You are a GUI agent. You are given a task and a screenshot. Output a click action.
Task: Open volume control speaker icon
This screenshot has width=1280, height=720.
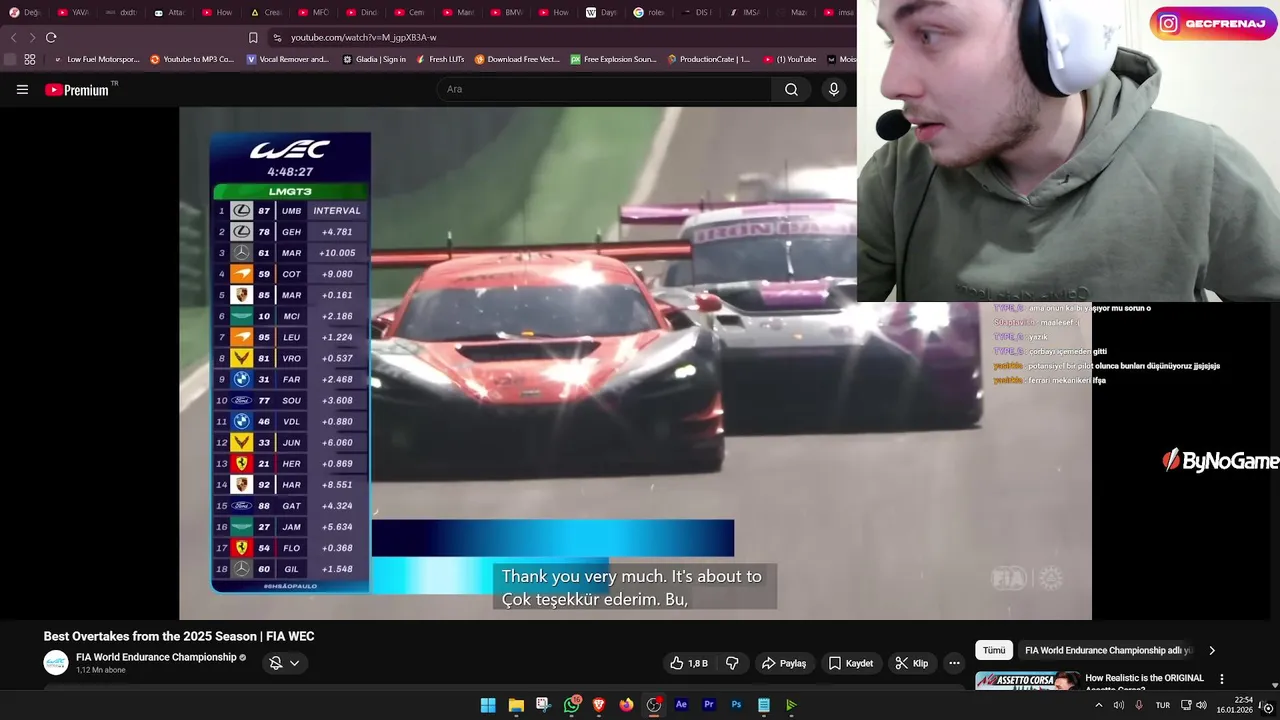[x=1201, y=705]
